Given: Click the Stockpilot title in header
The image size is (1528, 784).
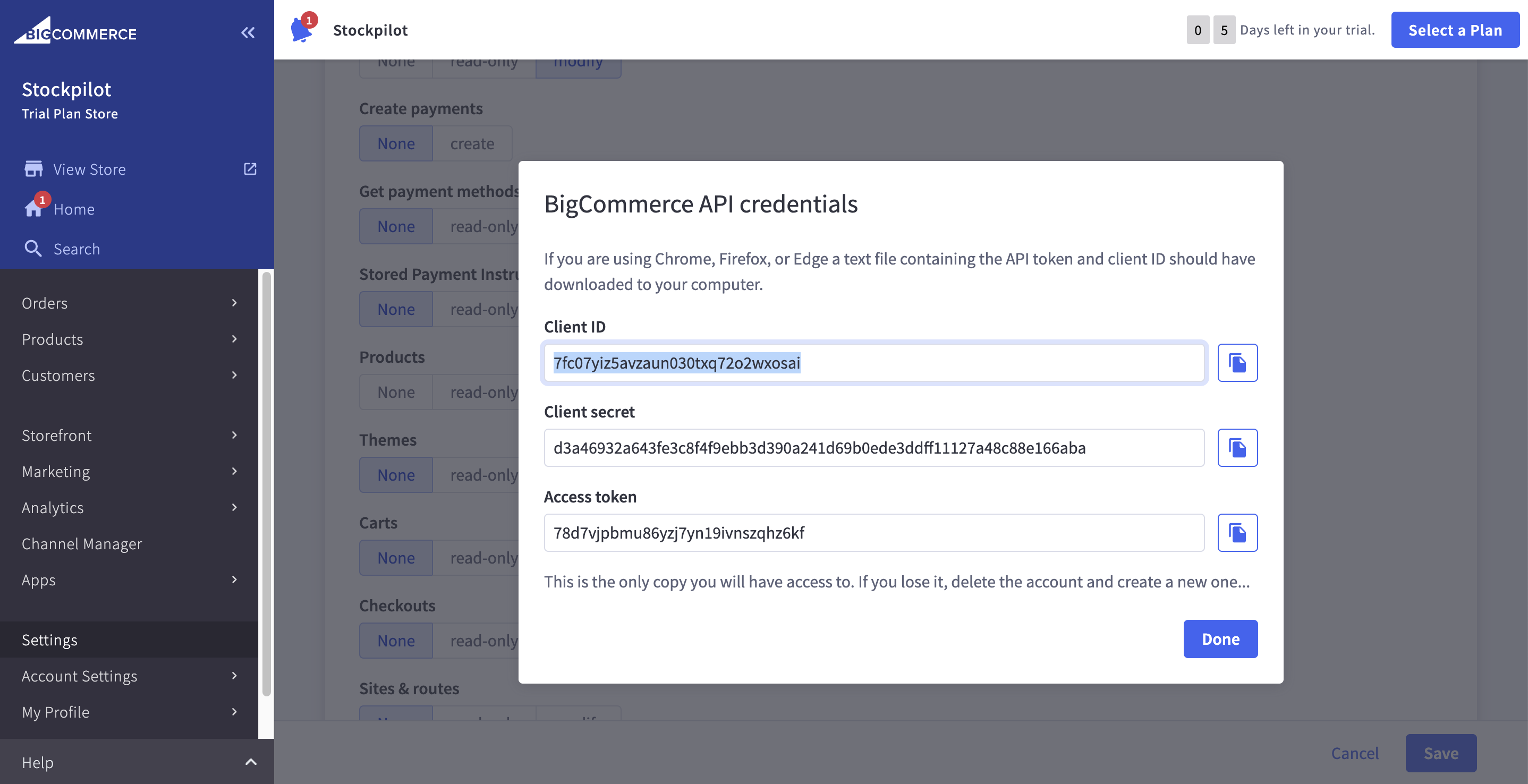Looking at the screenshot, I should point(370,30).
